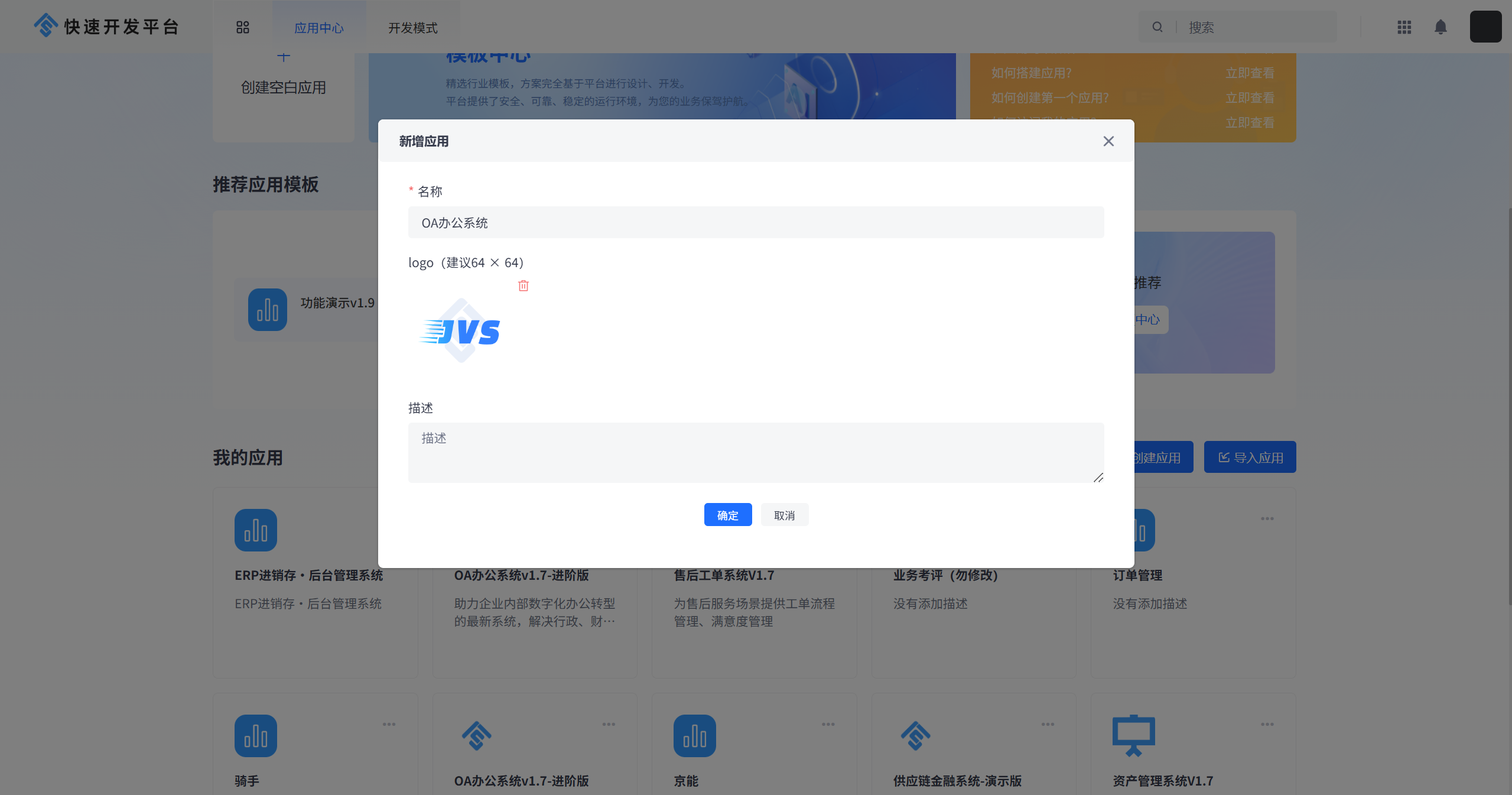The width and height of the screenshot is (1512, 795).
Task: Click the 骑手 app bar-chart icon
Action: [255, 736]
